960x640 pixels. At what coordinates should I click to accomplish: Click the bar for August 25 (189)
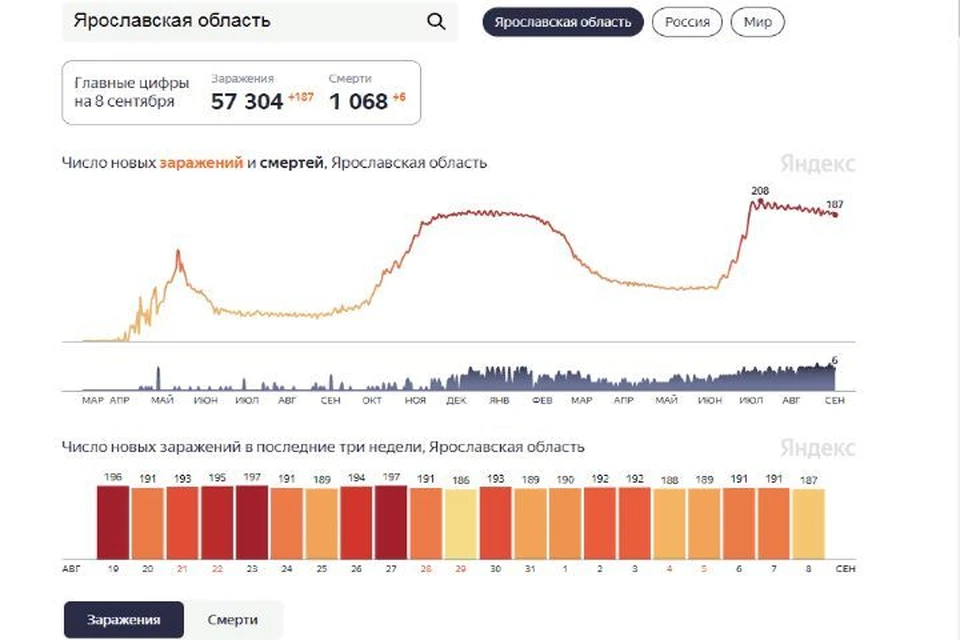click(321, 524)
